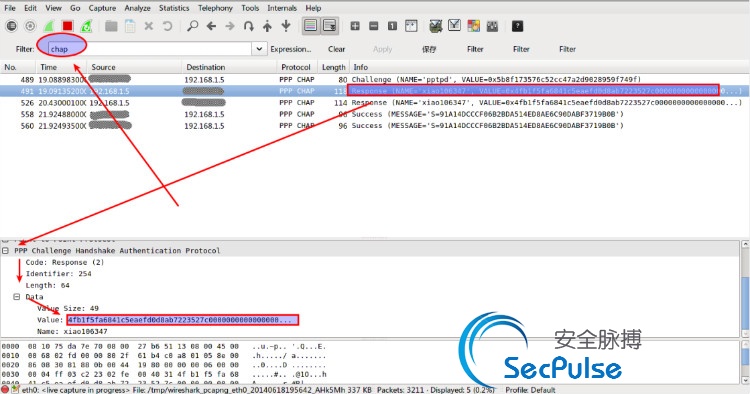
Task: Open the File menu
Action: point(10,8)
